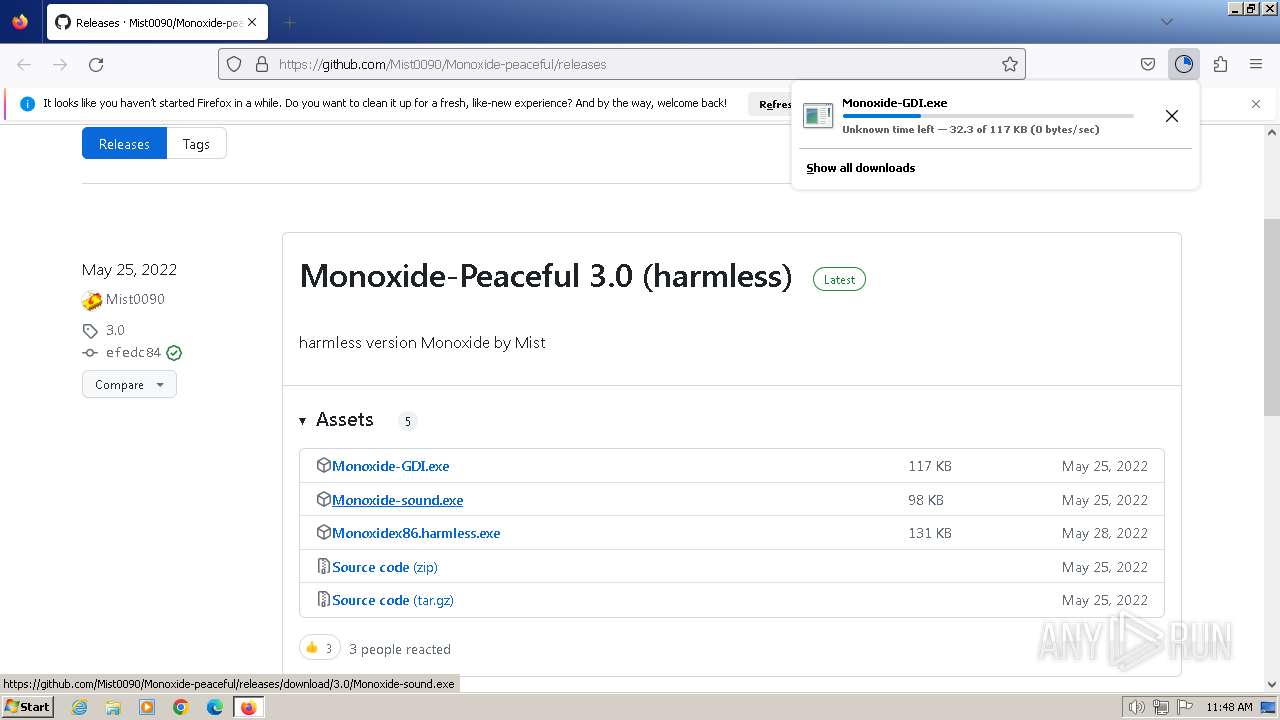Click the Monoxide-GDI.exe download file icon
Viewport: 1280px width, 720px height.
pyautogui.click(x=818, y=116)
